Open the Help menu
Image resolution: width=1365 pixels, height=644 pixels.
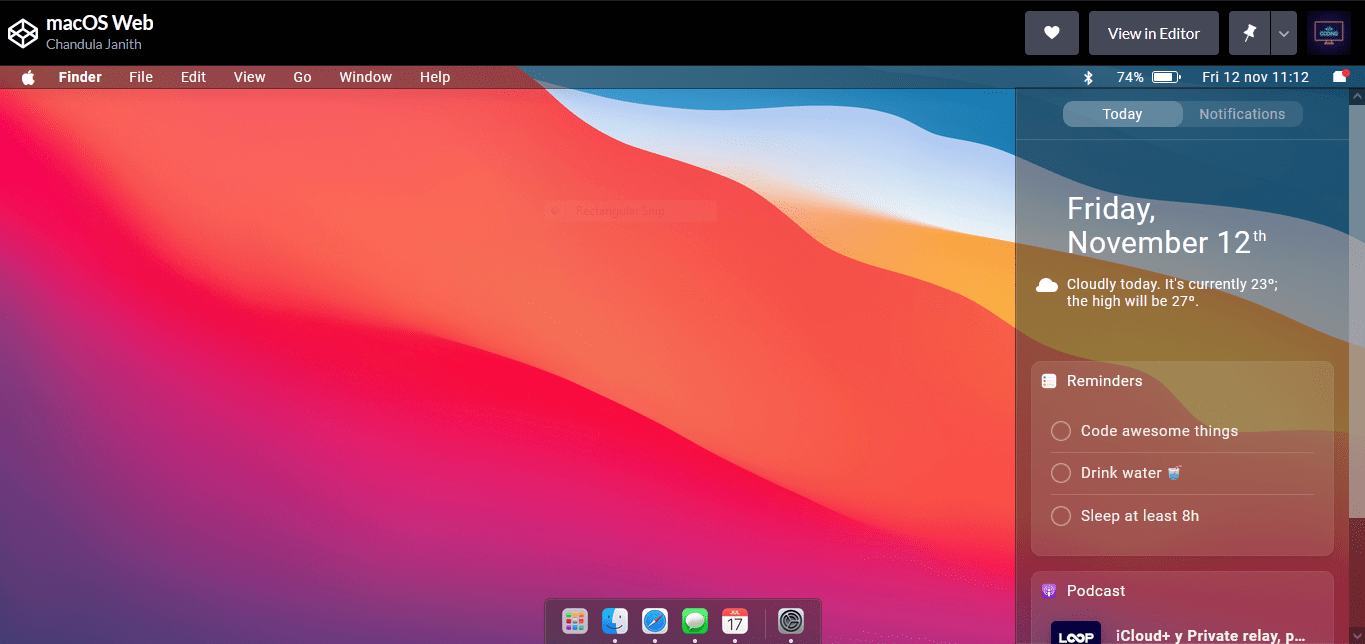(x=435, y=77)
